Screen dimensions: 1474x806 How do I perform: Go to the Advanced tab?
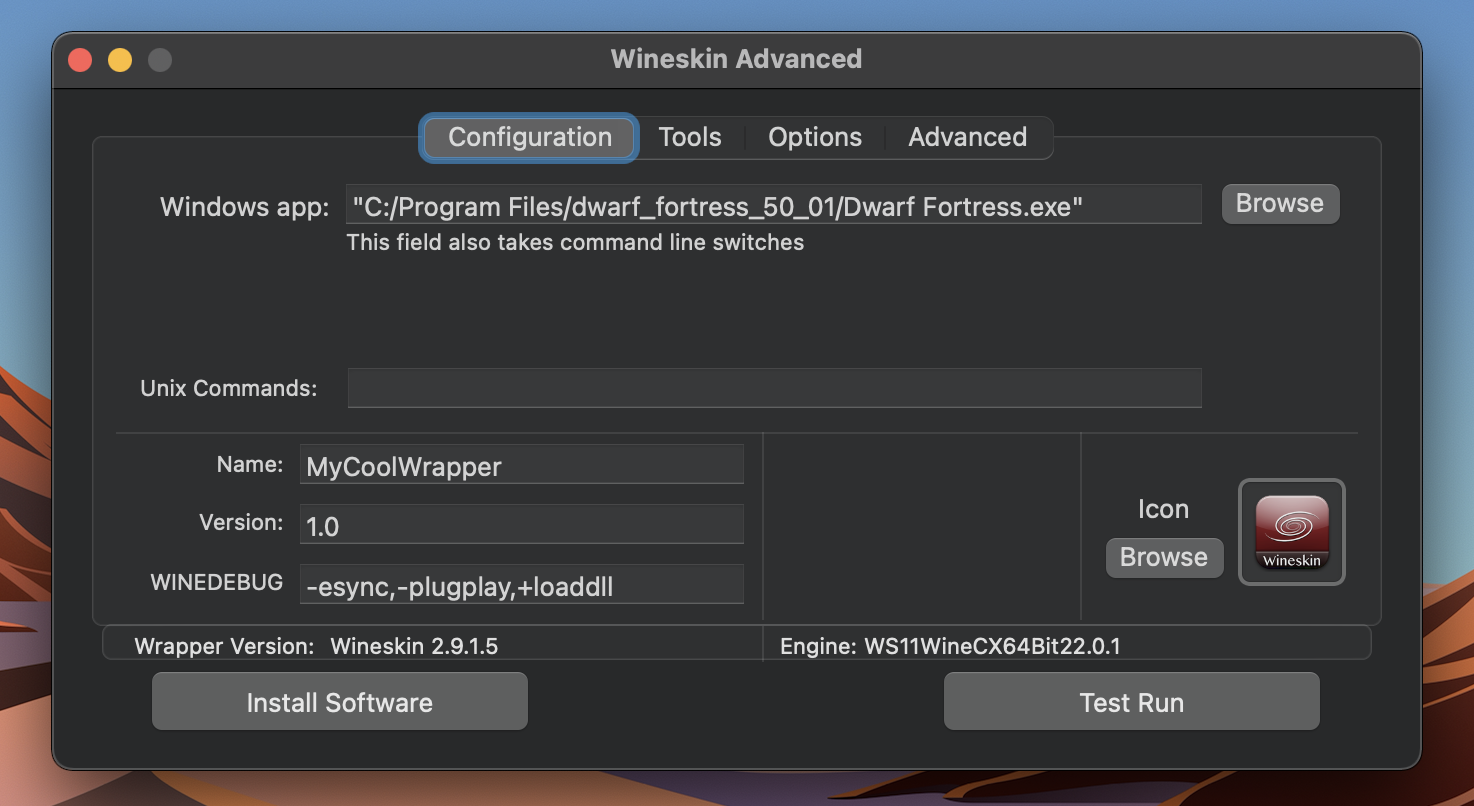pyautogui.click(x=968, y=137)
